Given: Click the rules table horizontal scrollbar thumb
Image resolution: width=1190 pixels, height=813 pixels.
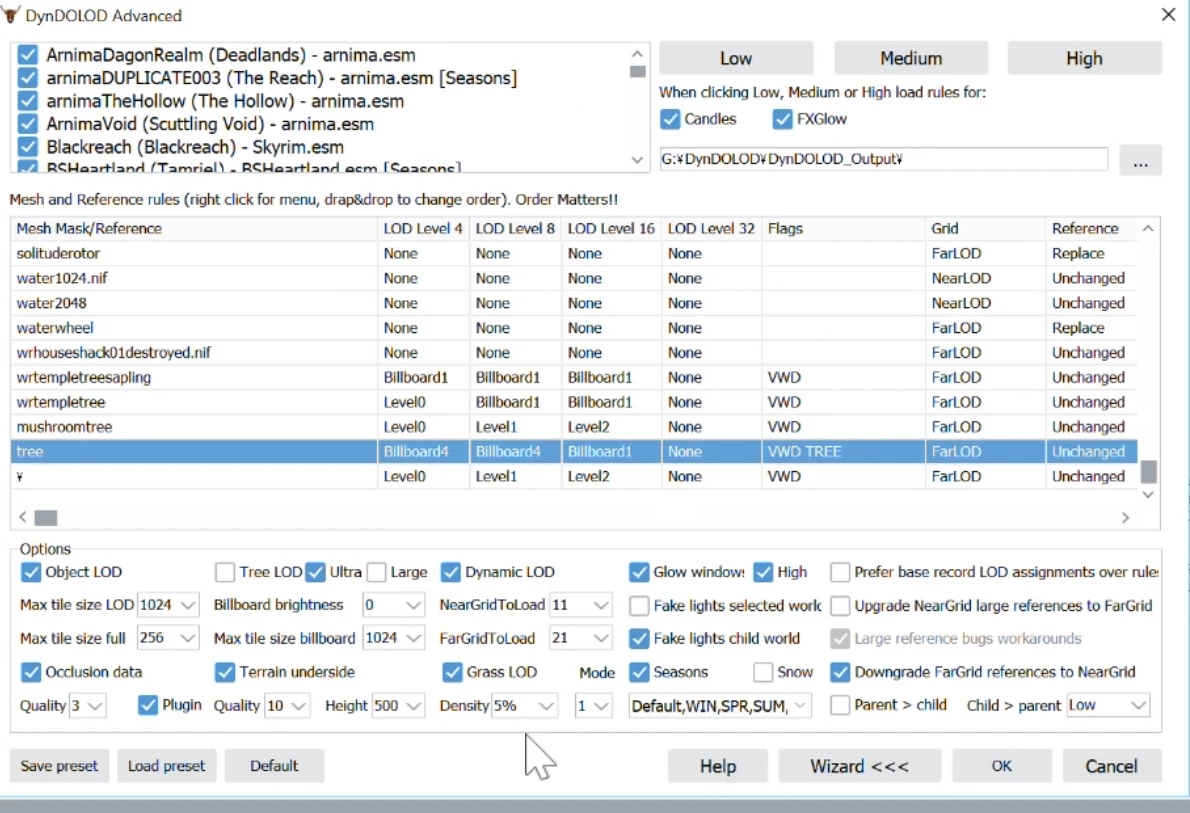Looking at the screenshot, I should pyautogui.click(x=46, y=518).
